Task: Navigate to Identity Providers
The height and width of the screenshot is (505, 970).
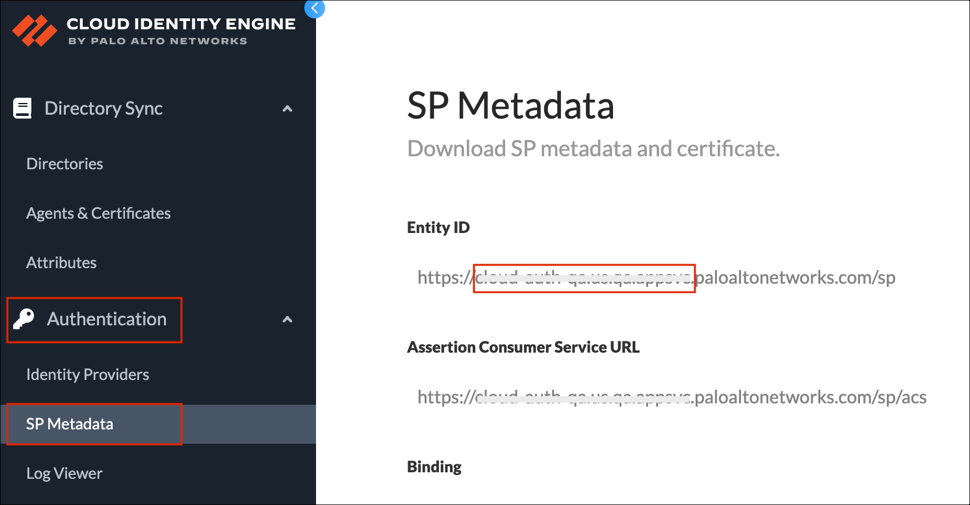Action: click(x=87, y=375)
